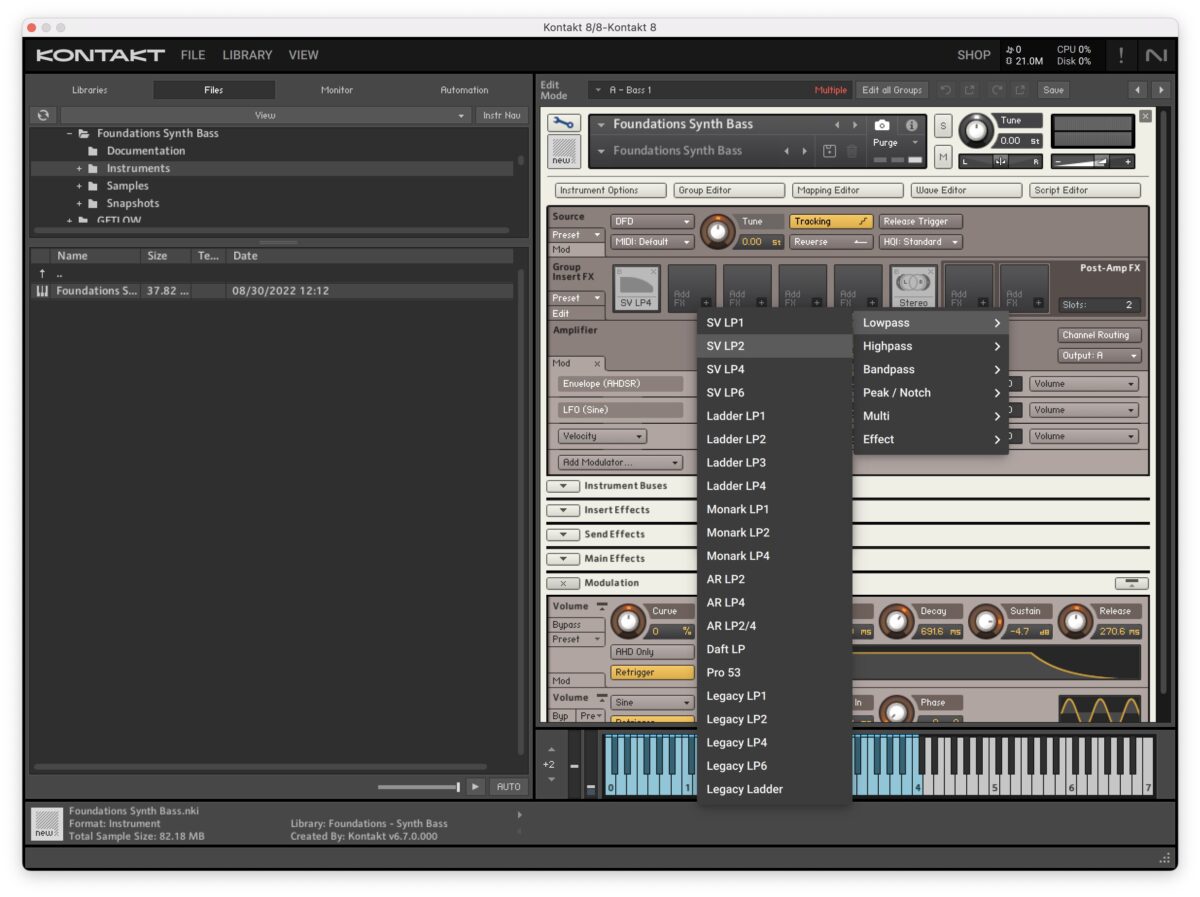Go to previous instrument via arrow beside Save
The image size is (1200, 897).
1138,90
